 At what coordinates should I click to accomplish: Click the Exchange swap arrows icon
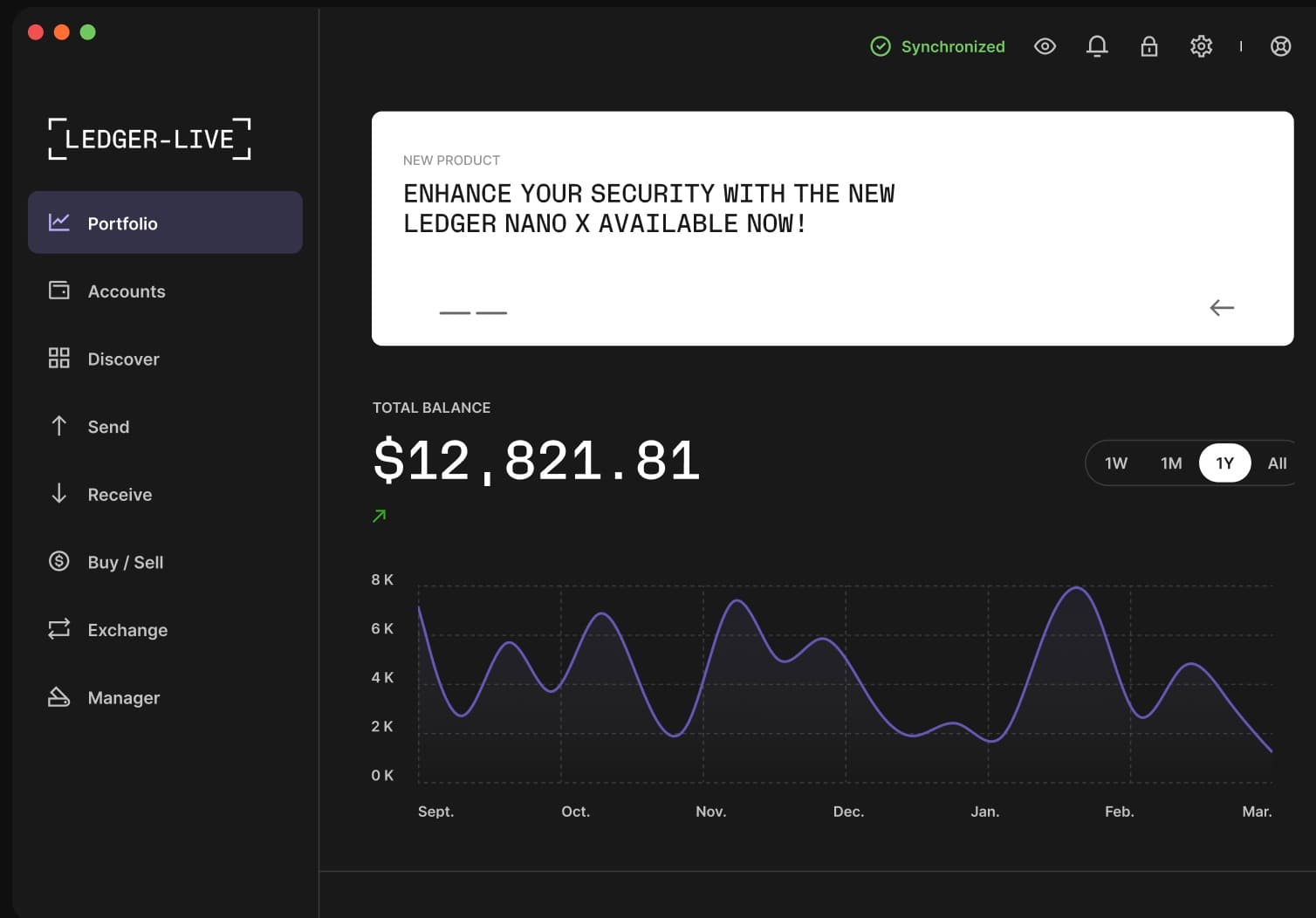(x=58, y=629)
